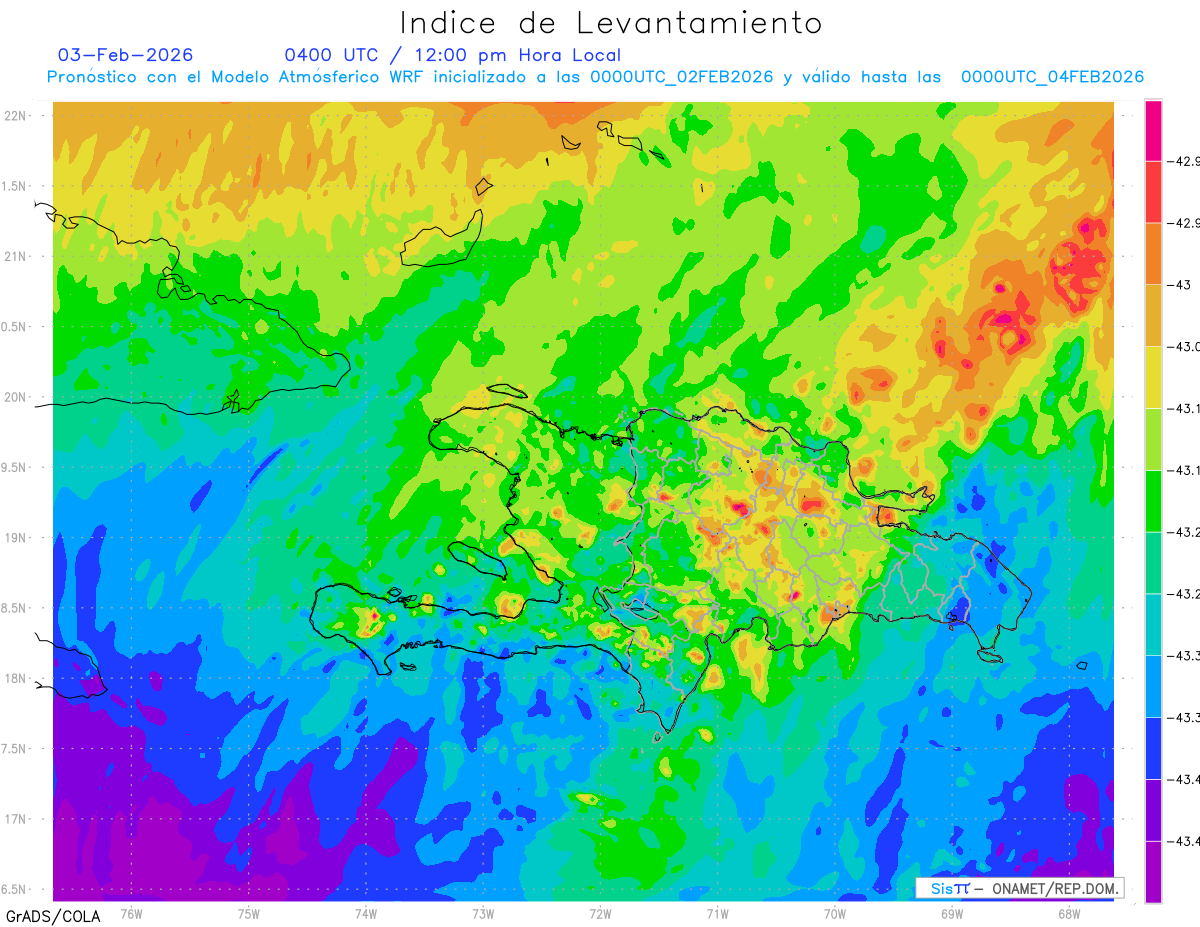Pick the royal blue swatch in the scale
Image resolution: width=1200 pixels, height=927 pixels.
[x=1153, y=749]
